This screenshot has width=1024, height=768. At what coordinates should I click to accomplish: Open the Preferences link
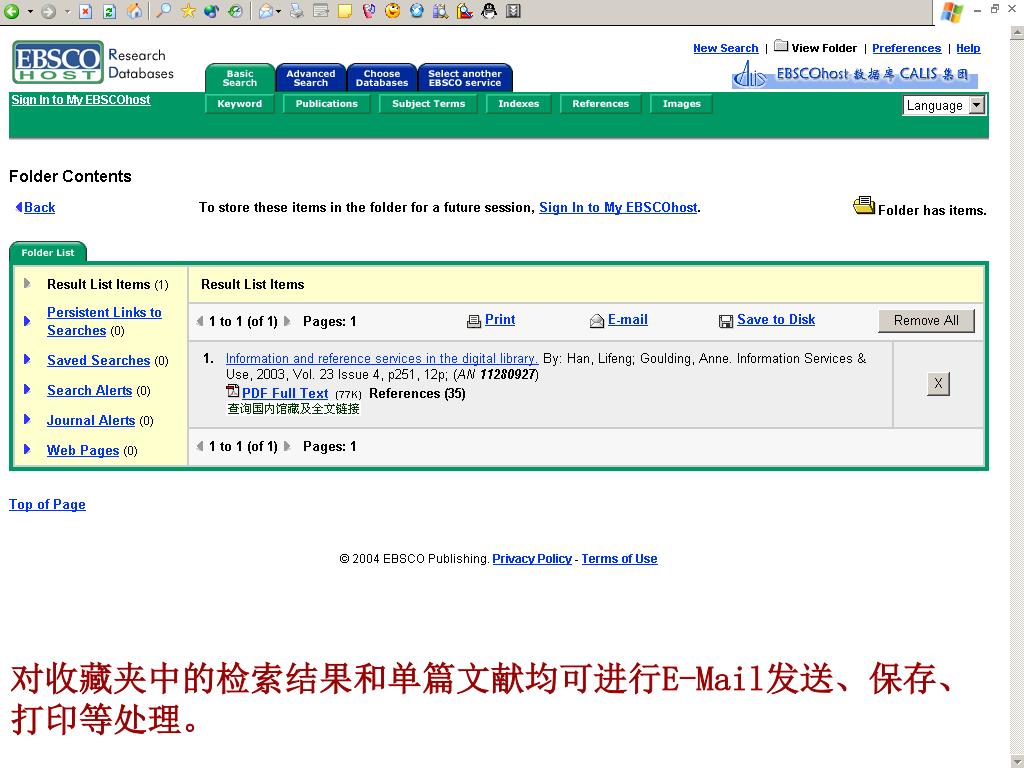[906, 48]
